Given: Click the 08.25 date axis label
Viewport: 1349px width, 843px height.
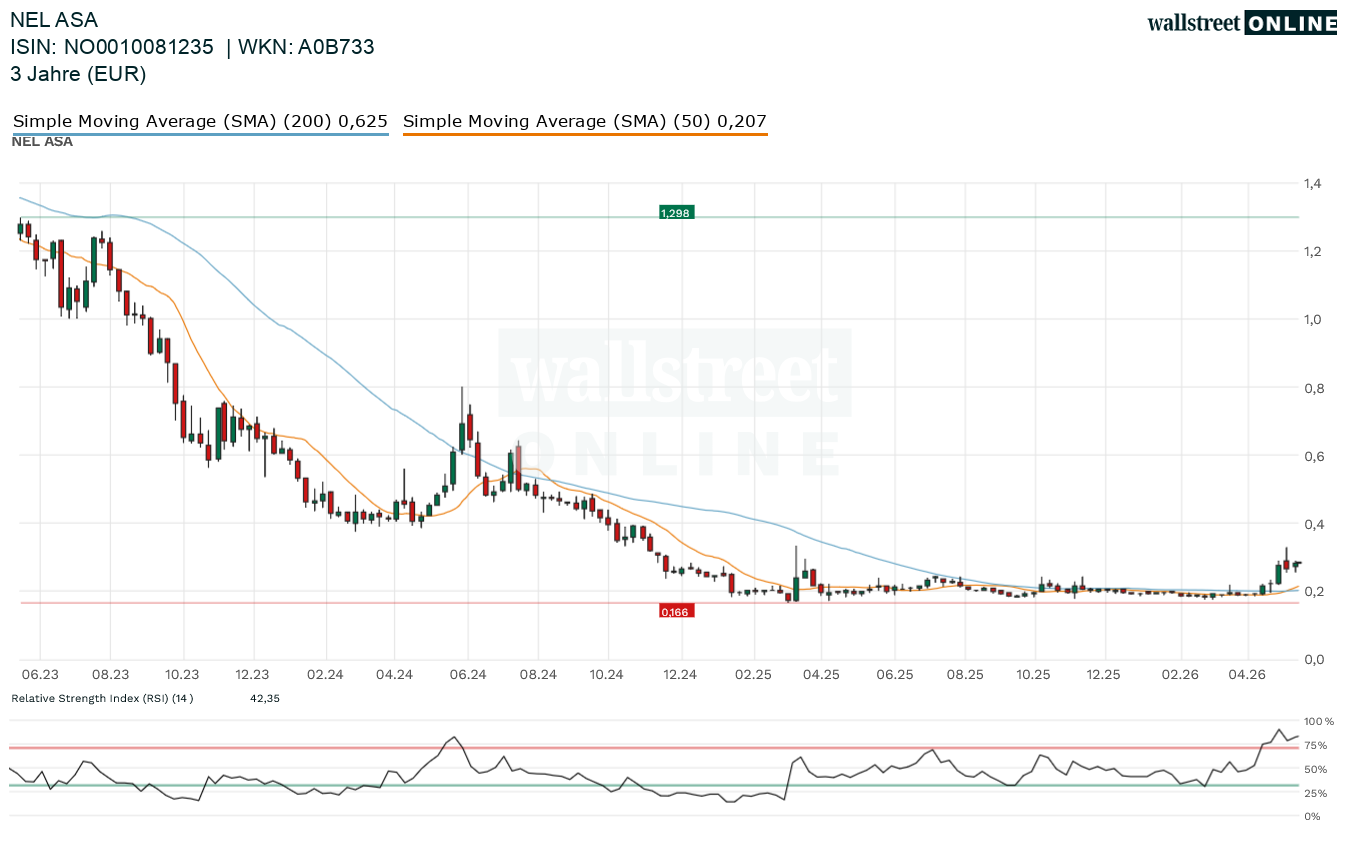Looking at the screenshot, I should click(966, 674).
